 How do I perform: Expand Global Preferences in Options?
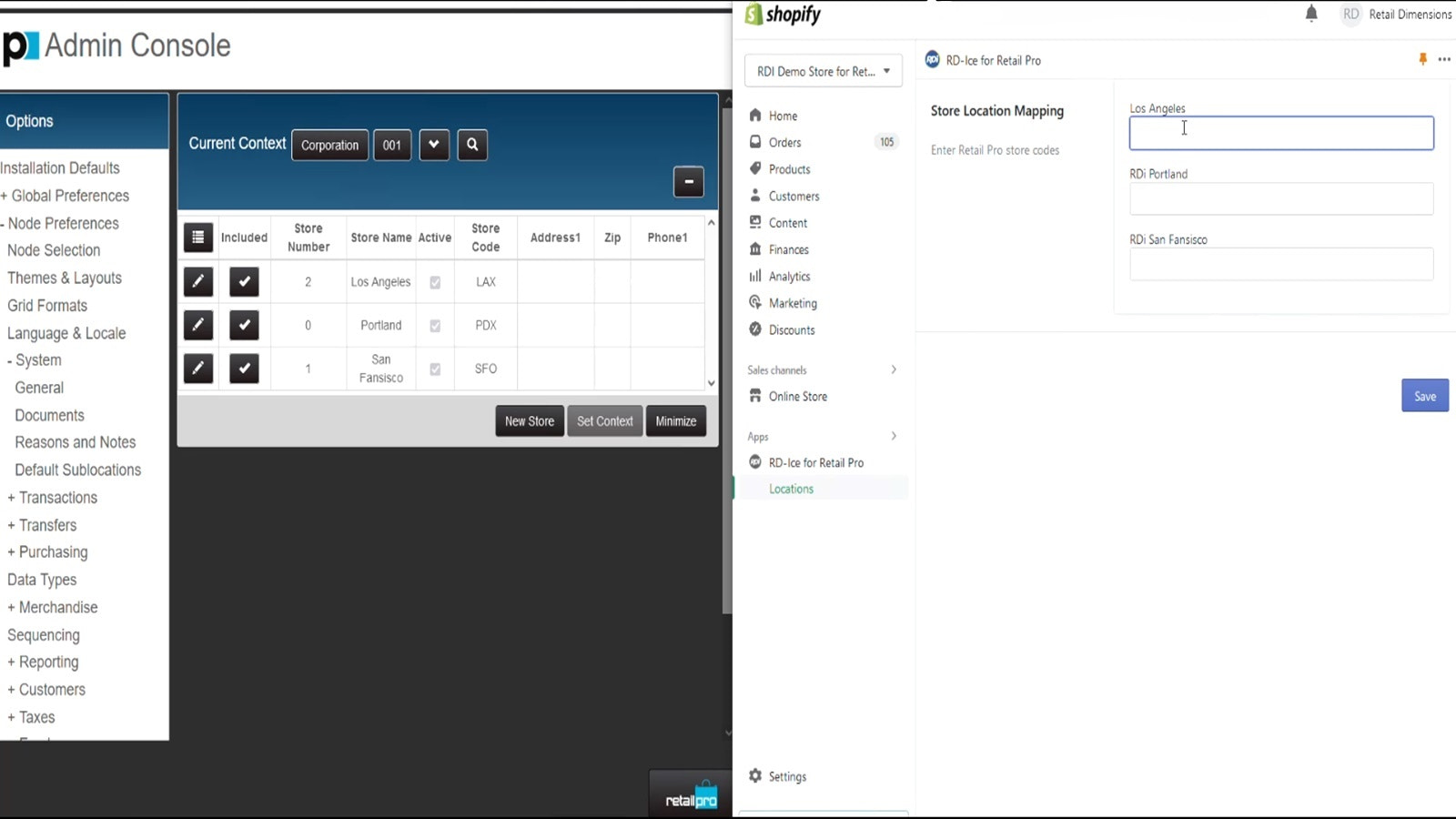[65, 196]
